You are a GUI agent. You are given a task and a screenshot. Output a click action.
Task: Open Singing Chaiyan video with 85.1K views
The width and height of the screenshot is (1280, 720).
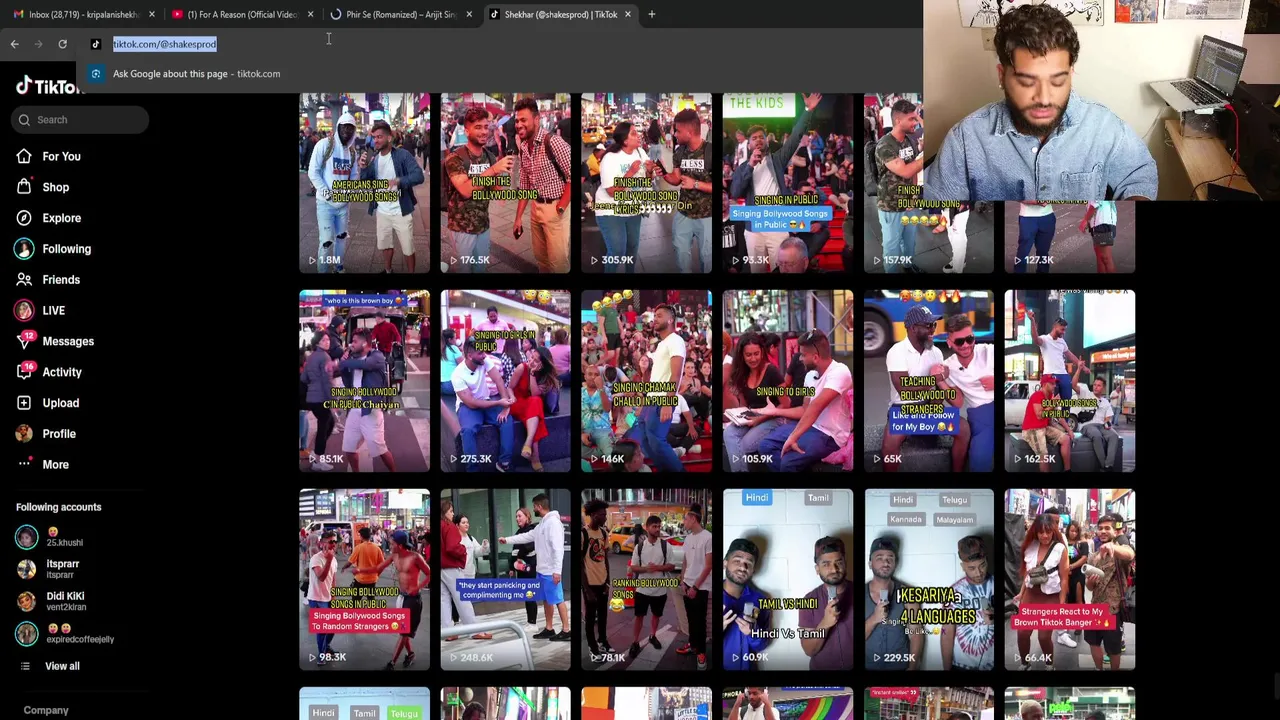pos(364,381)
